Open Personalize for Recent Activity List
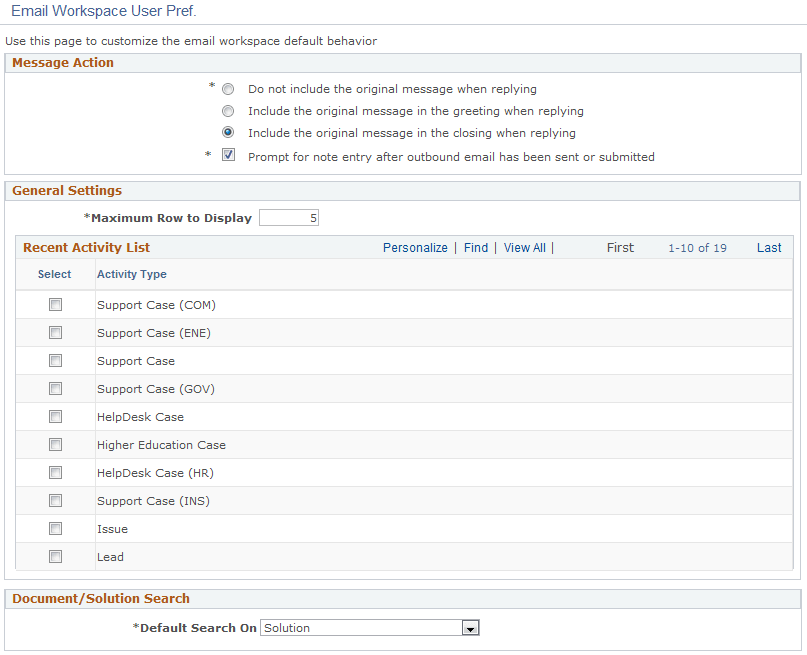 pyautogui.click(x=415, y=247)
